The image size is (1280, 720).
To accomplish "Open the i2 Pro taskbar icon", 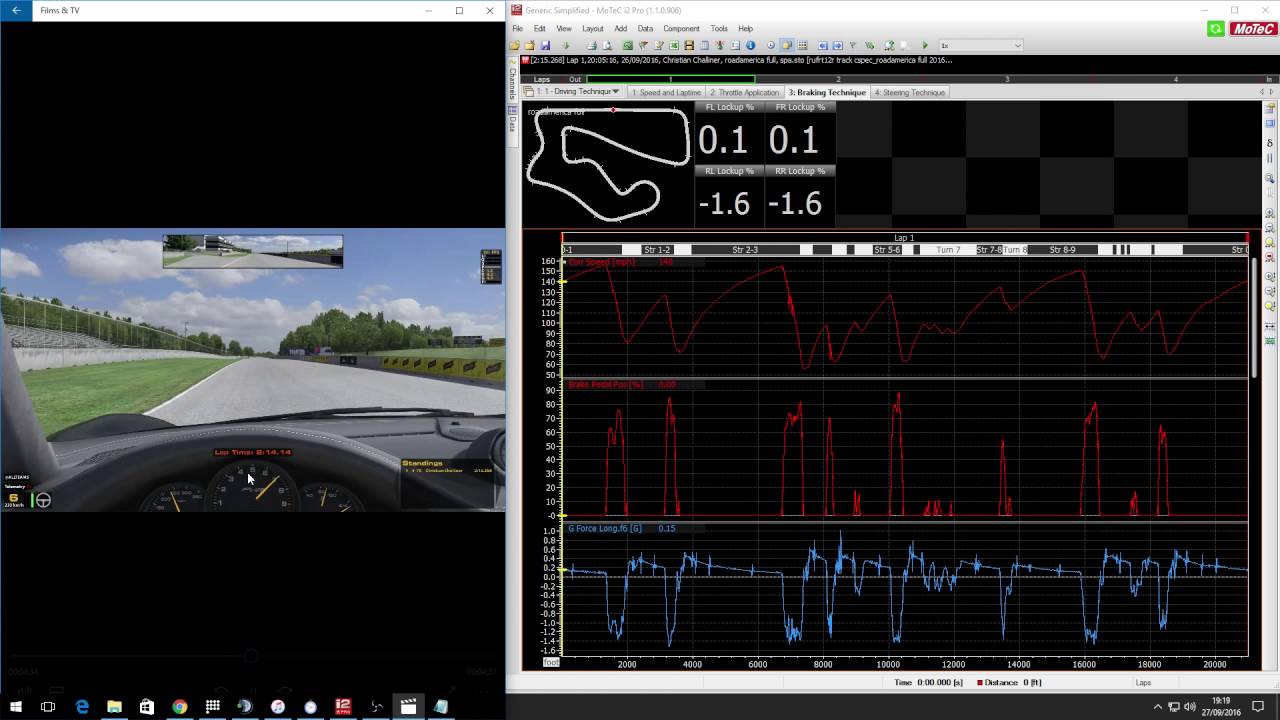I will point(343,706).
